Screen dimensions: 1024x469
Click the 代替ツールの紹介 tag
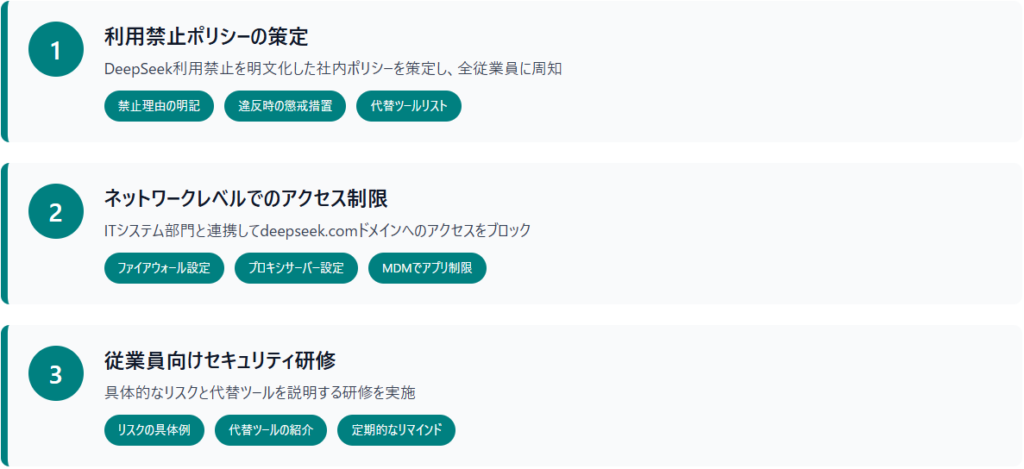(x=271, y=431)
